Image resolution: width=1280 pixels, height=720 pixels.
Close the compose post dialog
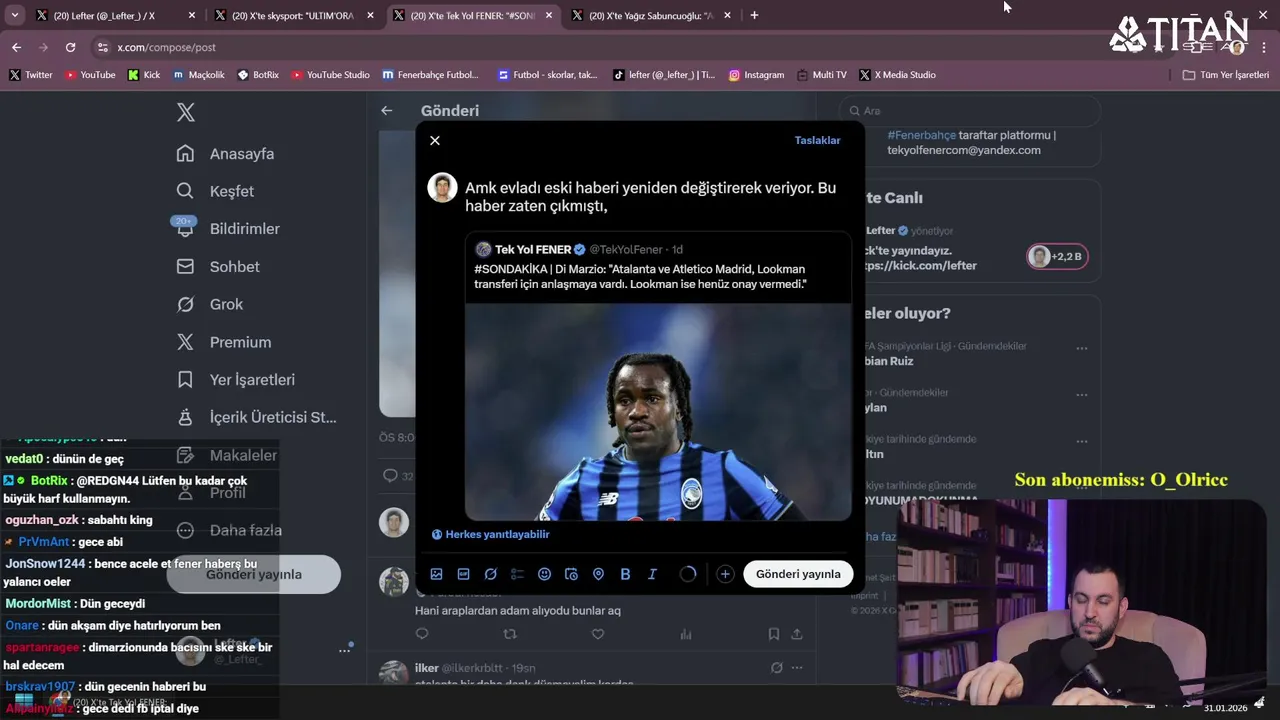(435, 140)
